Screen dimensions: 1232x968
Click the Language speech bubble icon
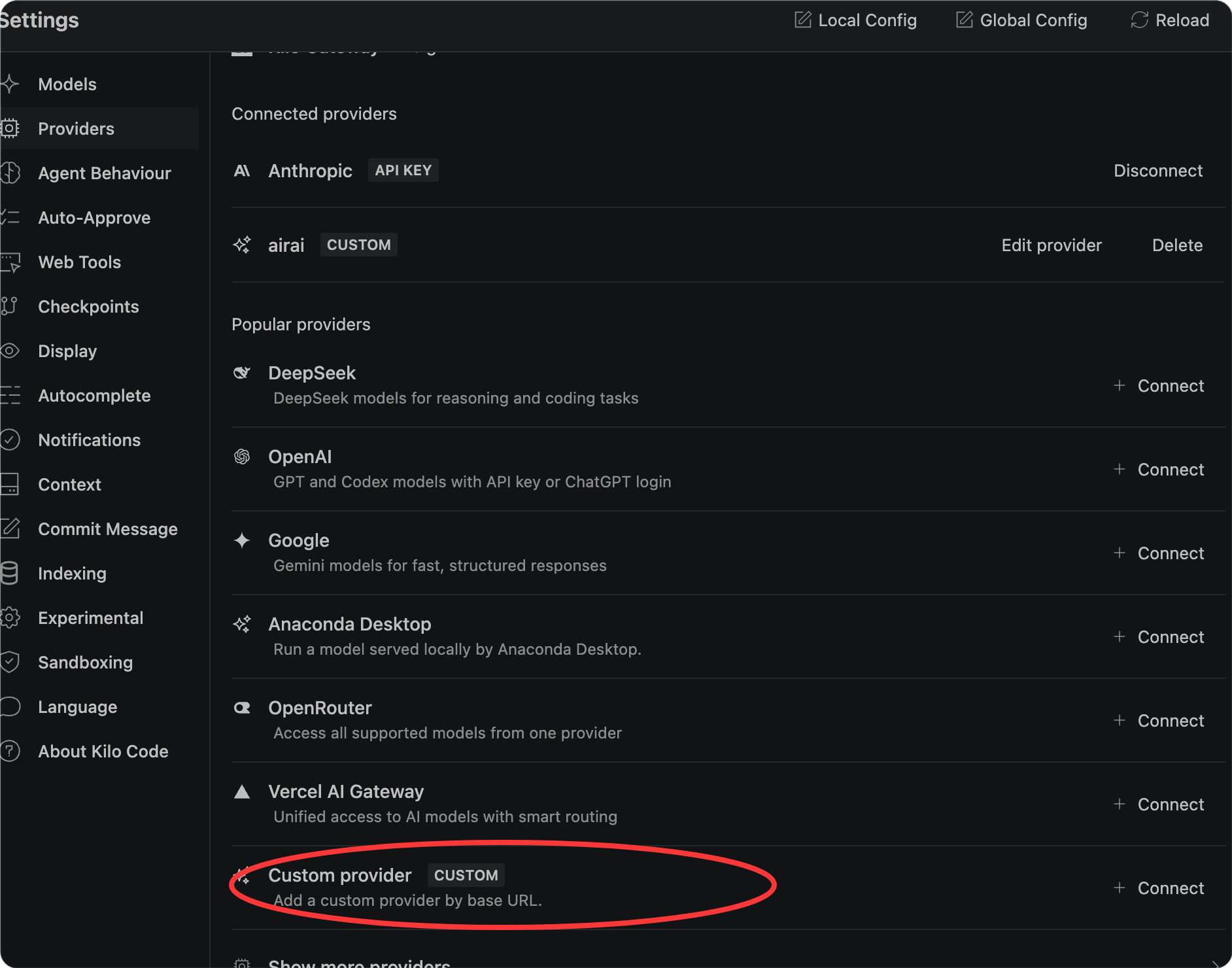[10, 706]
